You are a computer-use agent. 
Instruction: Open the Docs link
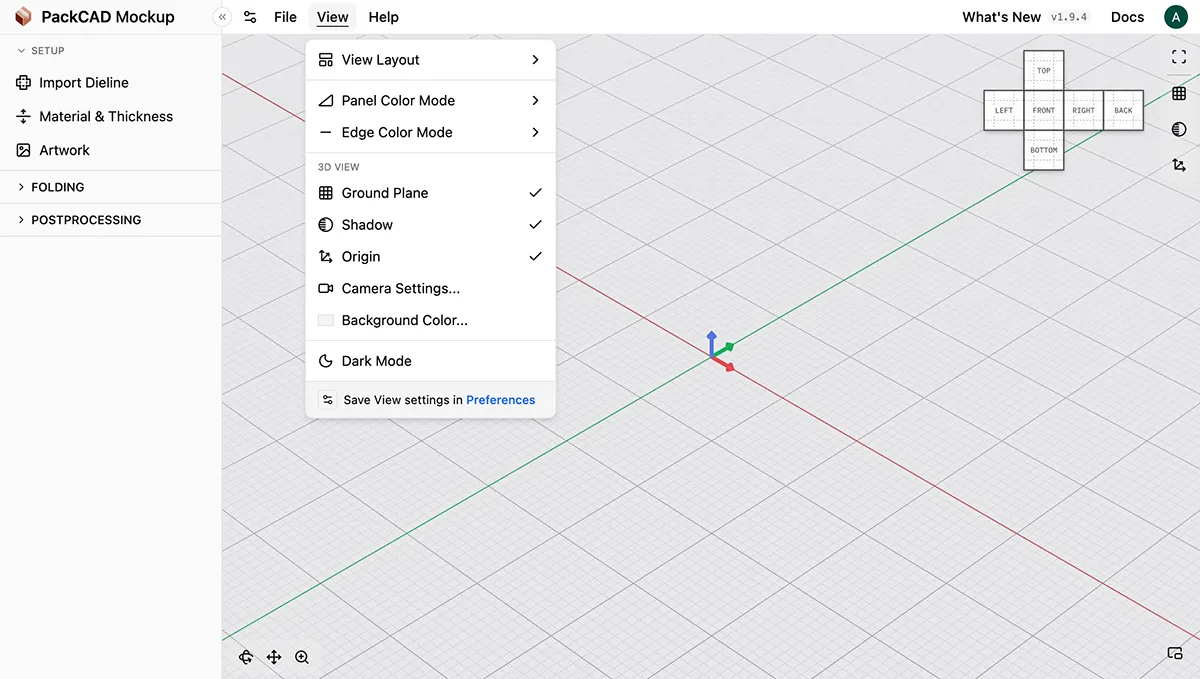(x=1127, y=17)
